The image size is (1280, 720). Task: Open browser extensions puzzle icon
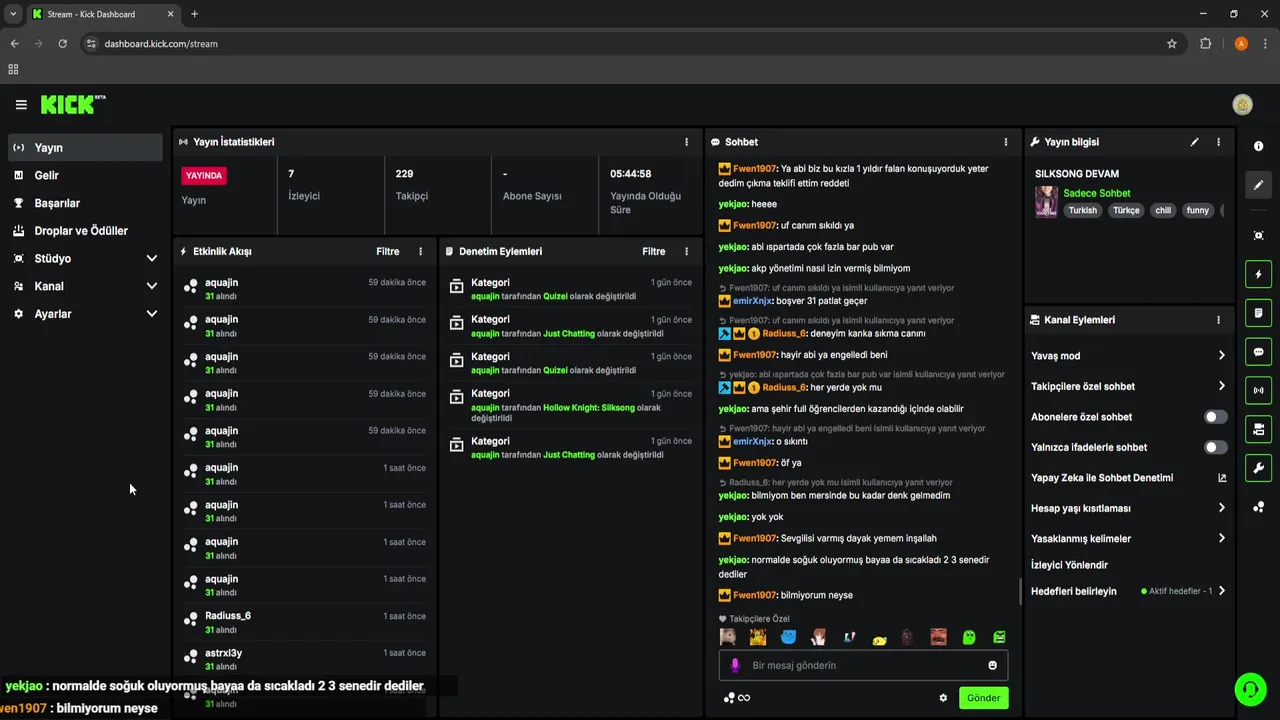point(1205,44)
